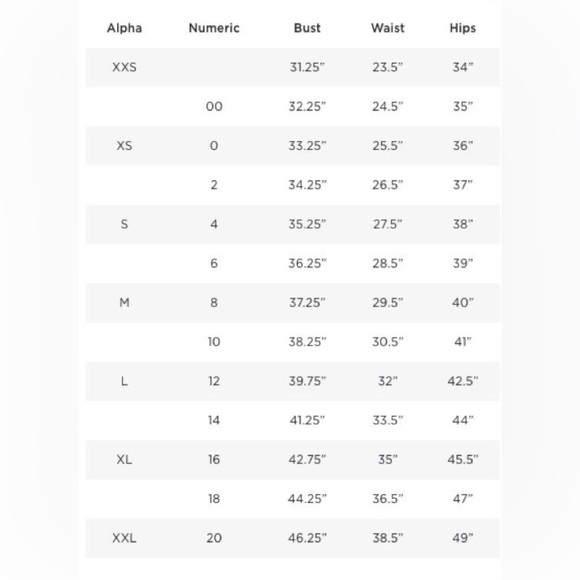
Task: Click the 29.5" waist value
Action: pos(388,303)
